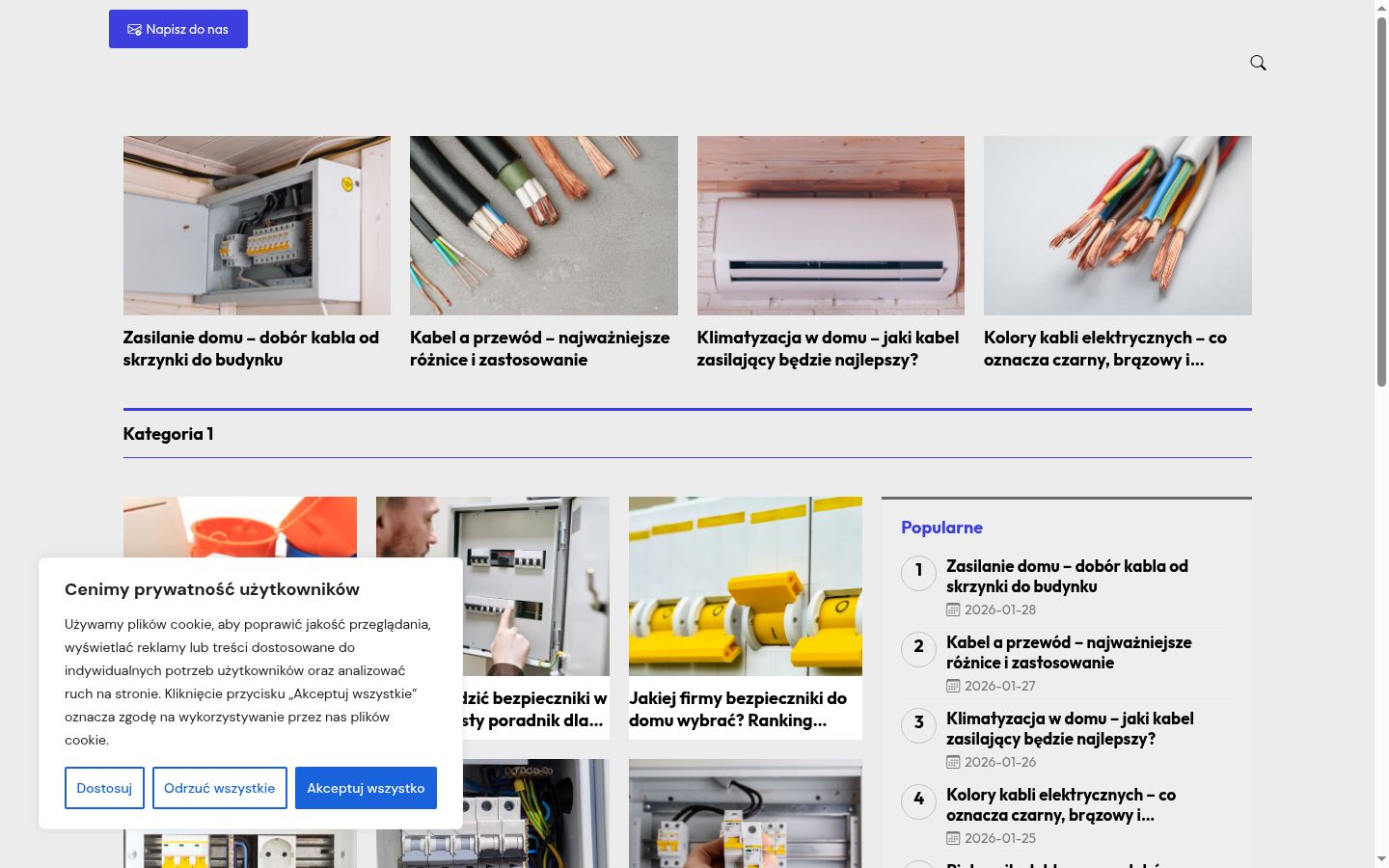Click the Popularne sidebar heading
Image resolution: width=1389 pixels, height=868 pixels.
pos(941,528)
